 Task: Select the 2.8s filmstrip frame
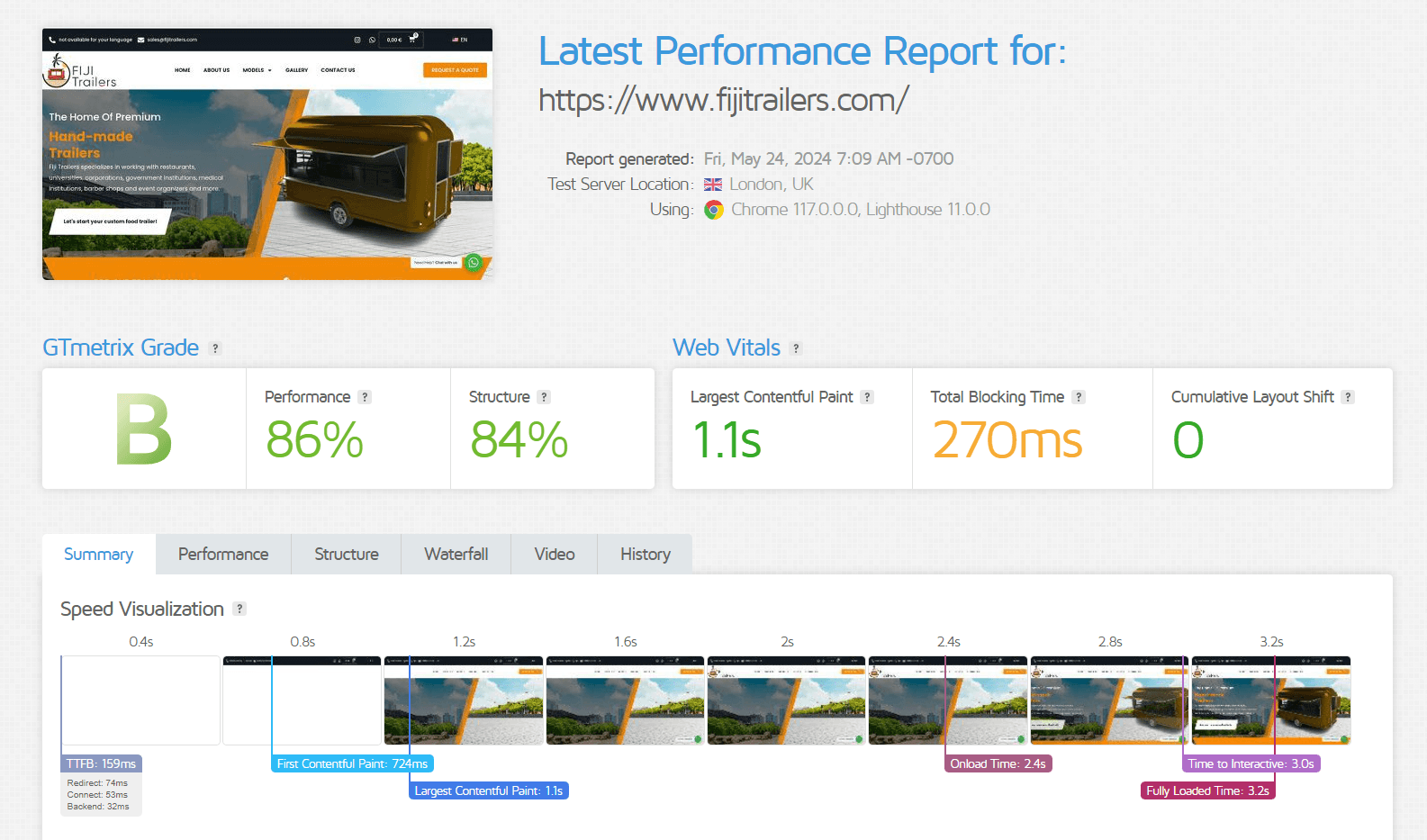[x=1110, y=700]
